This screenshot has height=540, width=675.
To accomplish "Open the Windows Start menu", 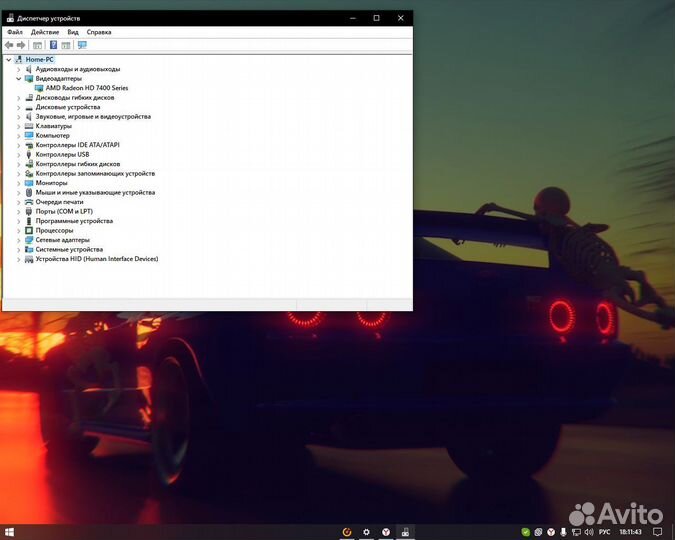I will [x=9, y=532].
